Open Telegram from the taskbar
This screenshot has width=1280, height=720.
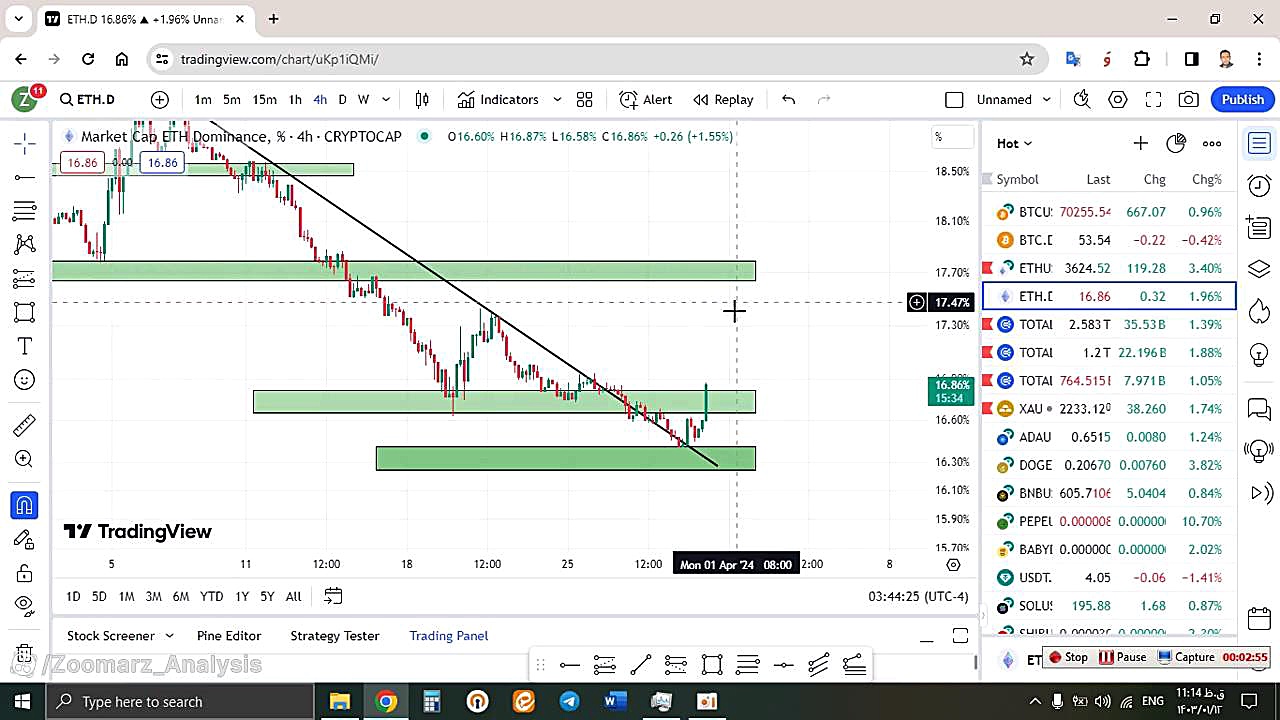[569, 701]
